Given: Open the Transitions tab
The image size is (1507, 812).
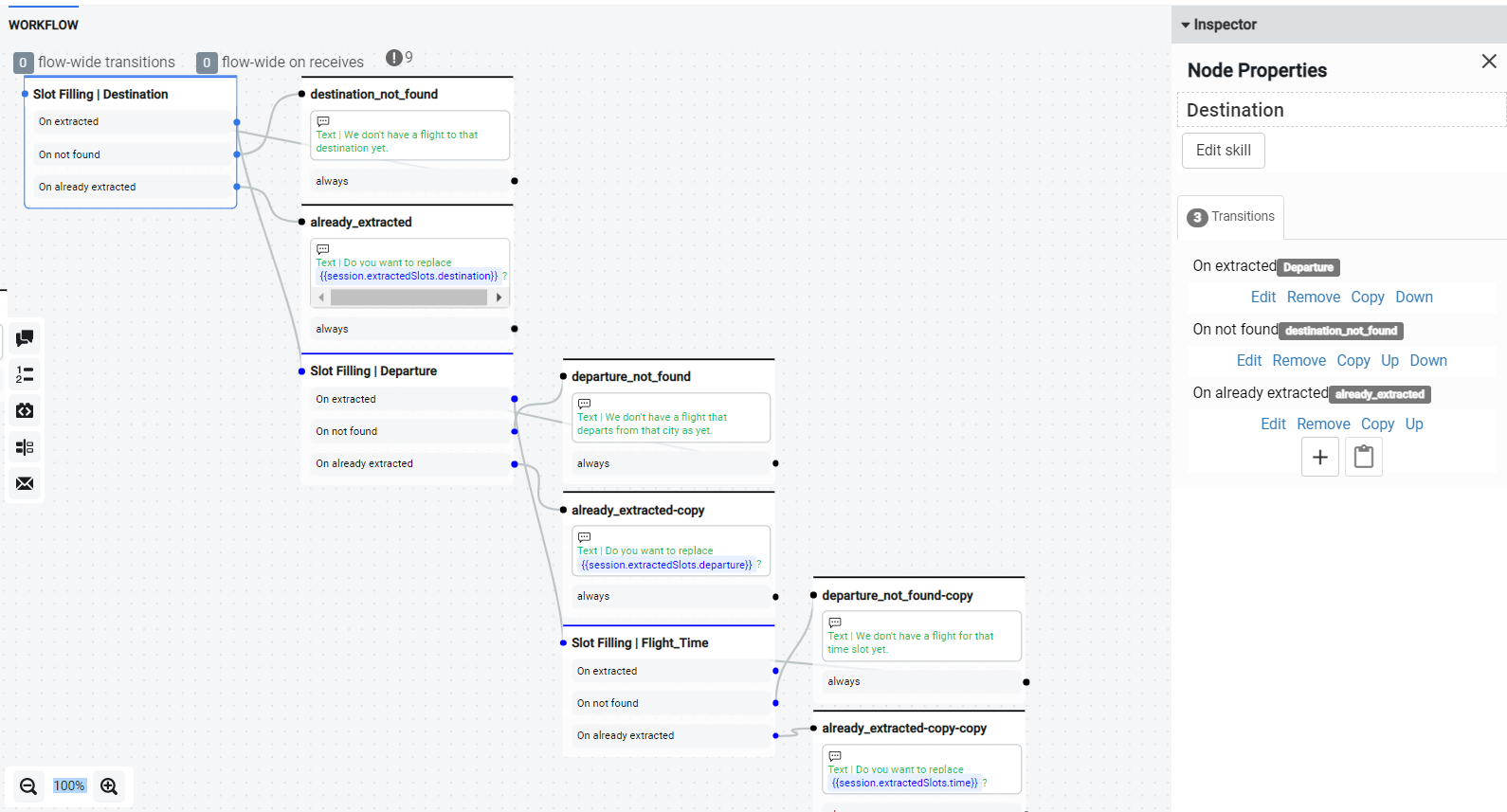Looking at the screenshot, I should 1231,217.
